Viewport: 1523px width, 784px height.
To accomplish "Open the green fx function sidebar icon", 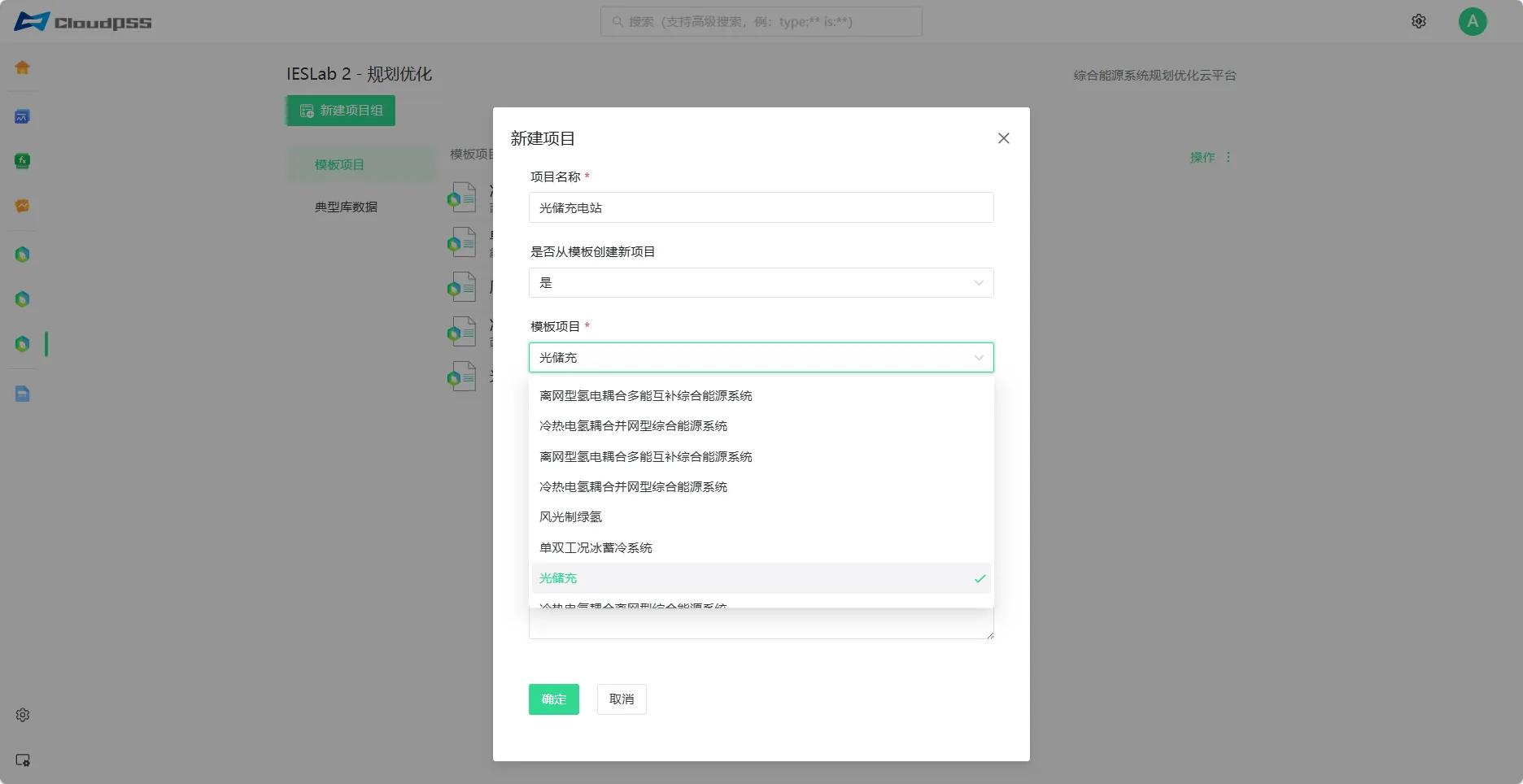I will pos(22,161).
